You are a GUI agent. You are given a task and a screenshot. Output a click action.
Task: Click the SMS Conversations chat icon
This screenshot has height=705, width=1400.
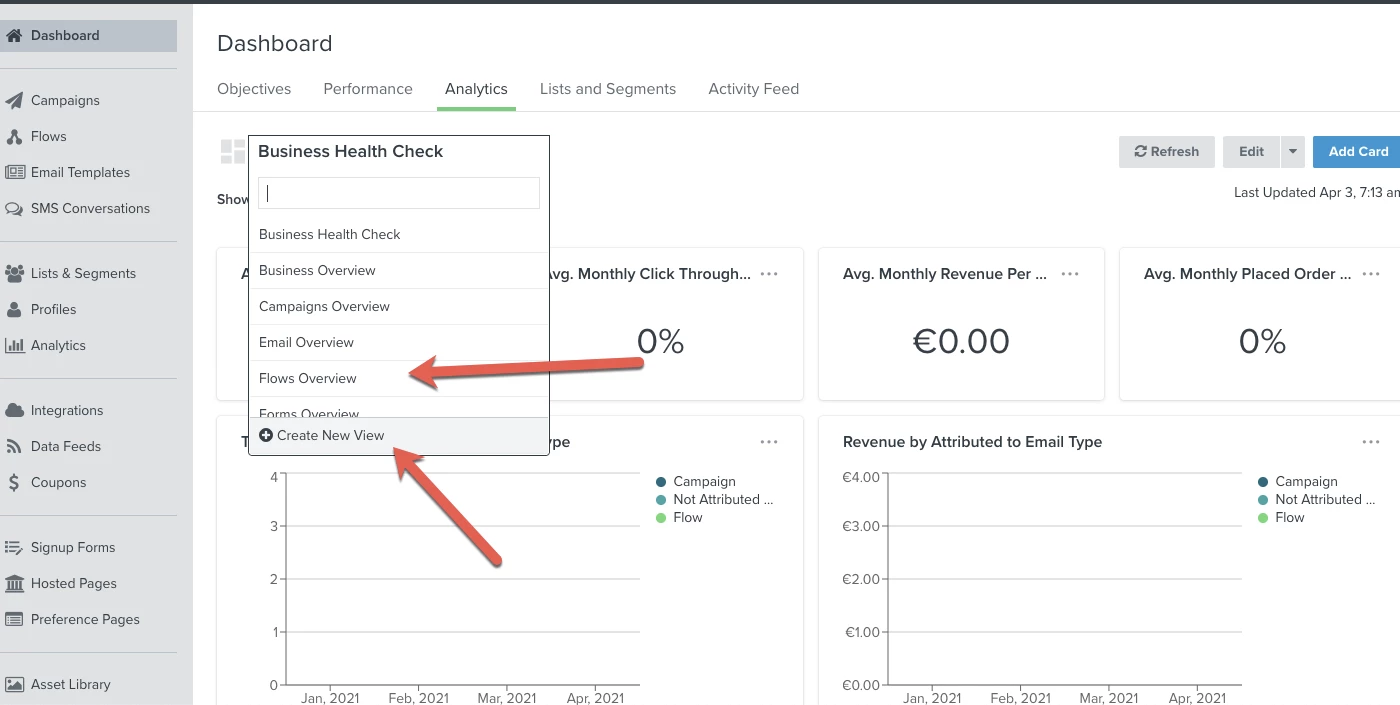(x=14, y=208)
